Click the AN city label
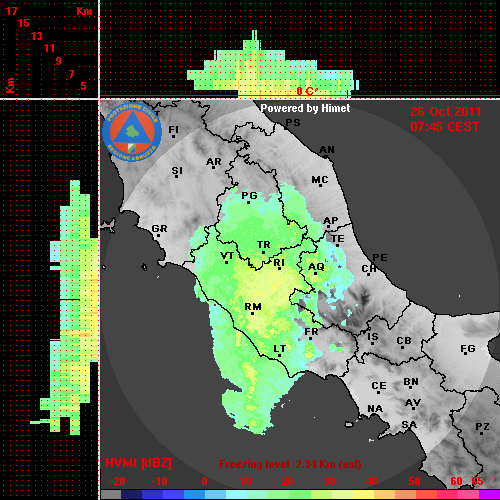This screenshot has width=500, height=500. (327, 150)
